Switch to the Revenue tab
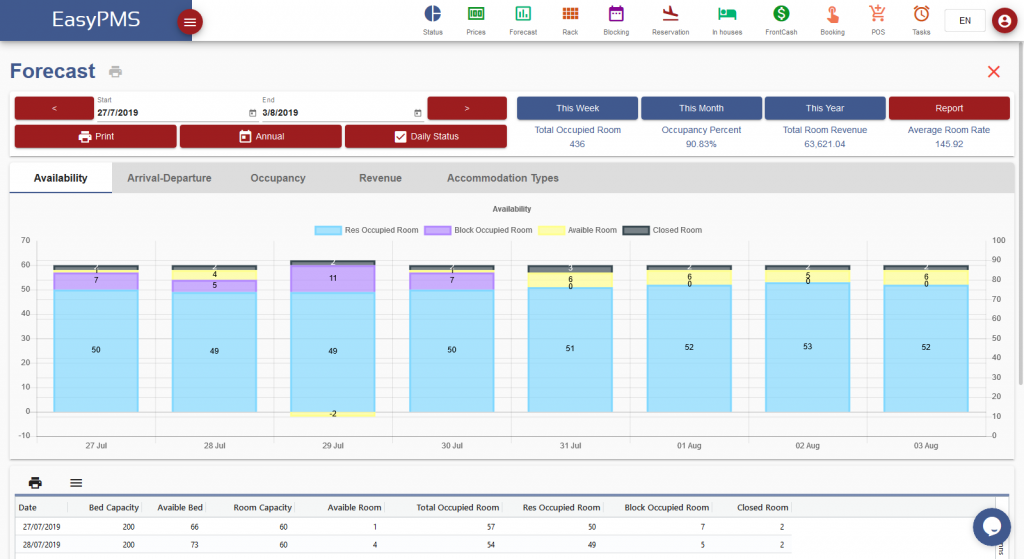Screen dimensions: 1024x559 (x=380, y=178)
